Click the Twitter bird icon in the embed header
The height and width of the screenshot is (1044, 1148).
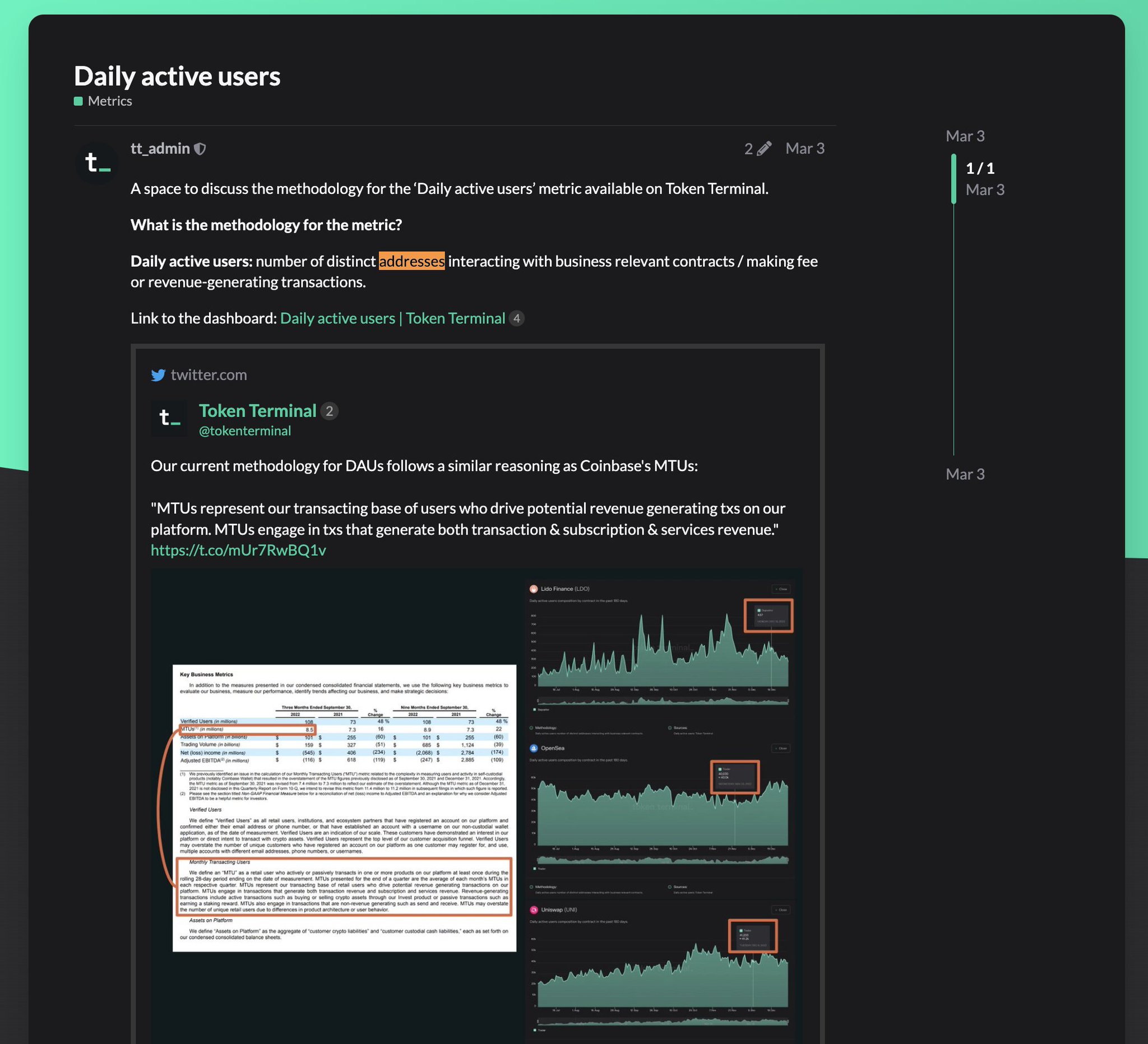(x=159, y=375)
